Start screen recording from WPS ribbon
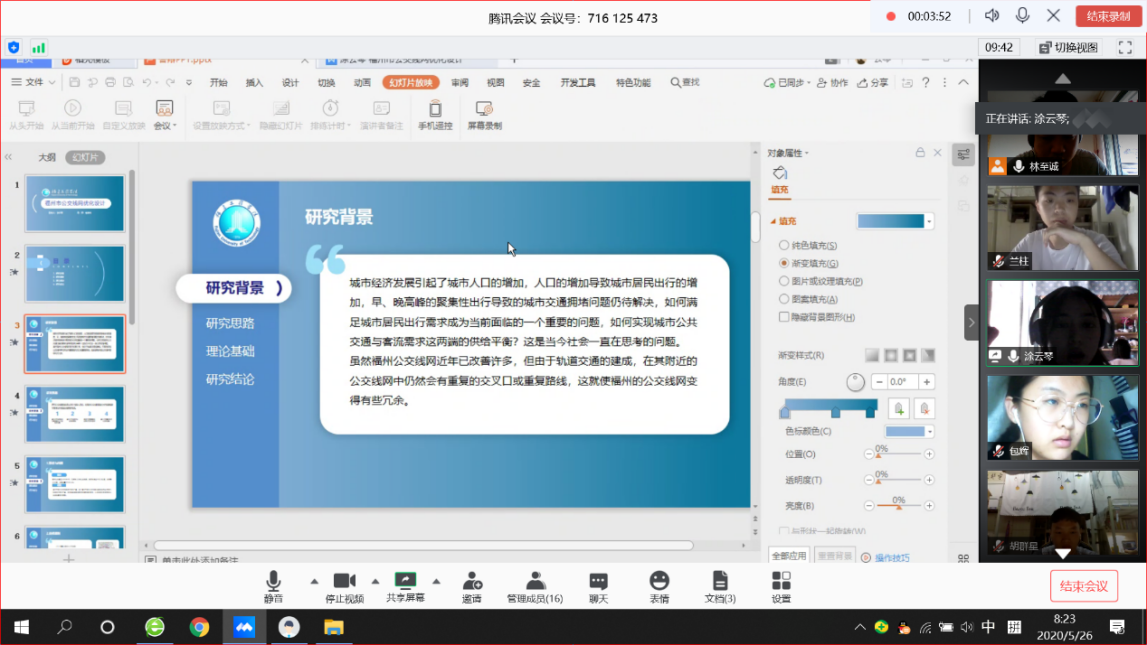The image size is (1147, 645). pyautogui.click(x=484, y=115)
